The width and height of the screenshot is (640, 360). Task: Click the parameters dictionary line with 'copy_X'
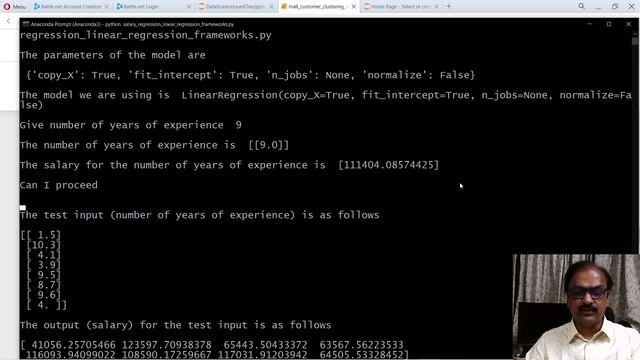click(251, 75)
